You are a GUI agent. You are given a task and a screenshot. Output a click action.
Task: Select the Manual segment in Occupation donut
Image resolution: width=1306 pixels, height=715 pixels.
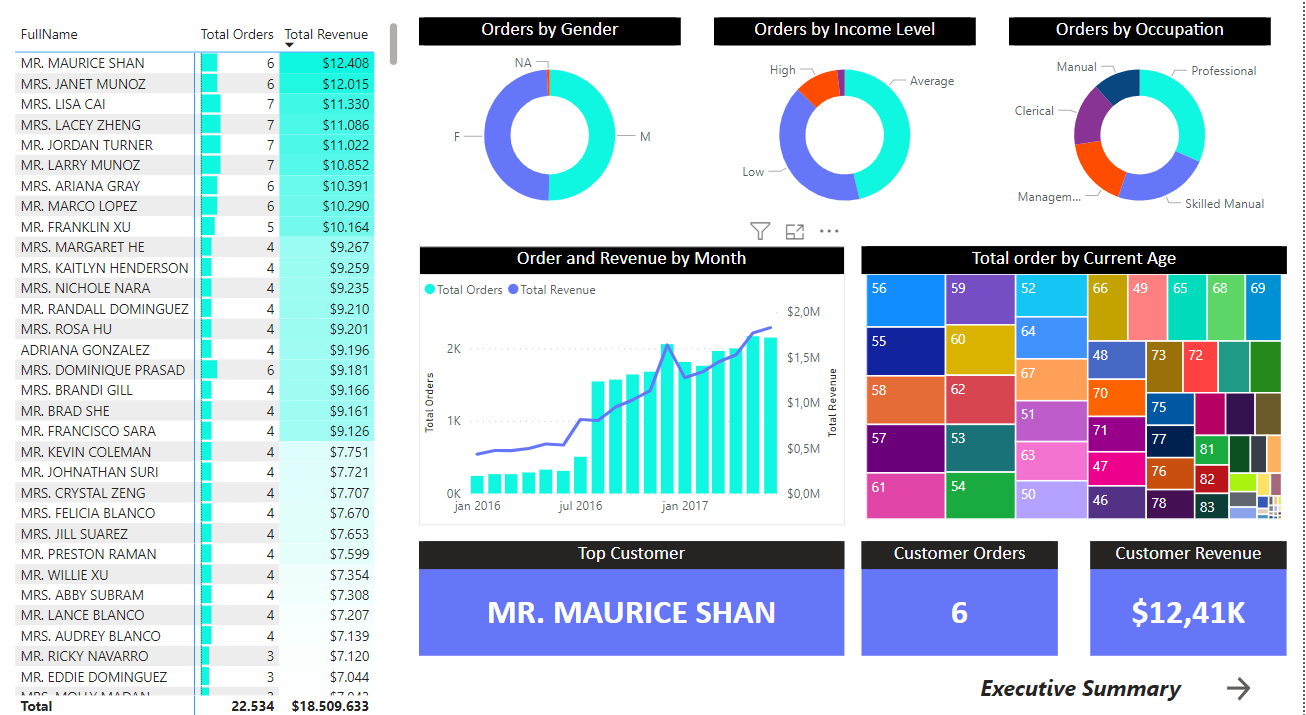(x=1121, y=84)
